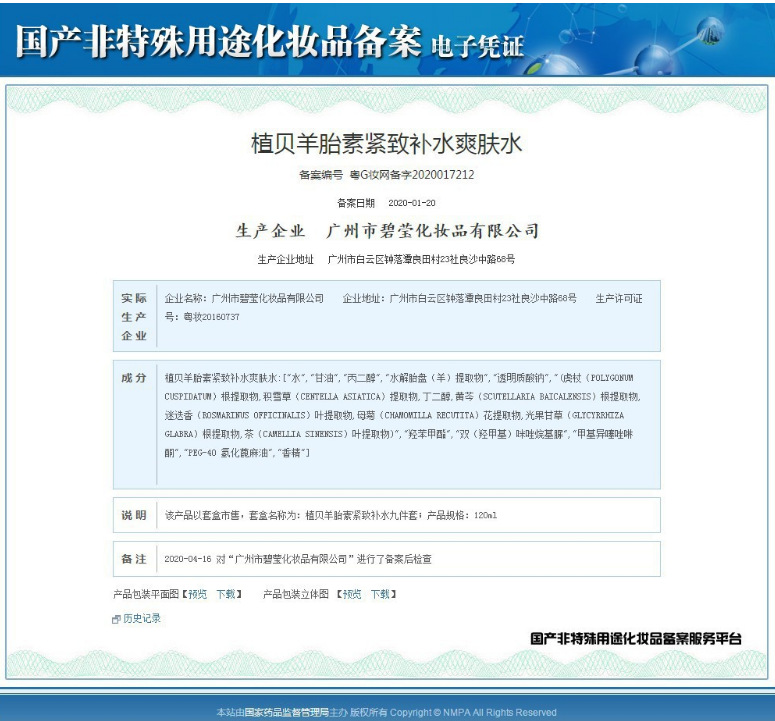Open the 历史记录 link
Viewport: 775px width, 721px height.
coord(142,618)
